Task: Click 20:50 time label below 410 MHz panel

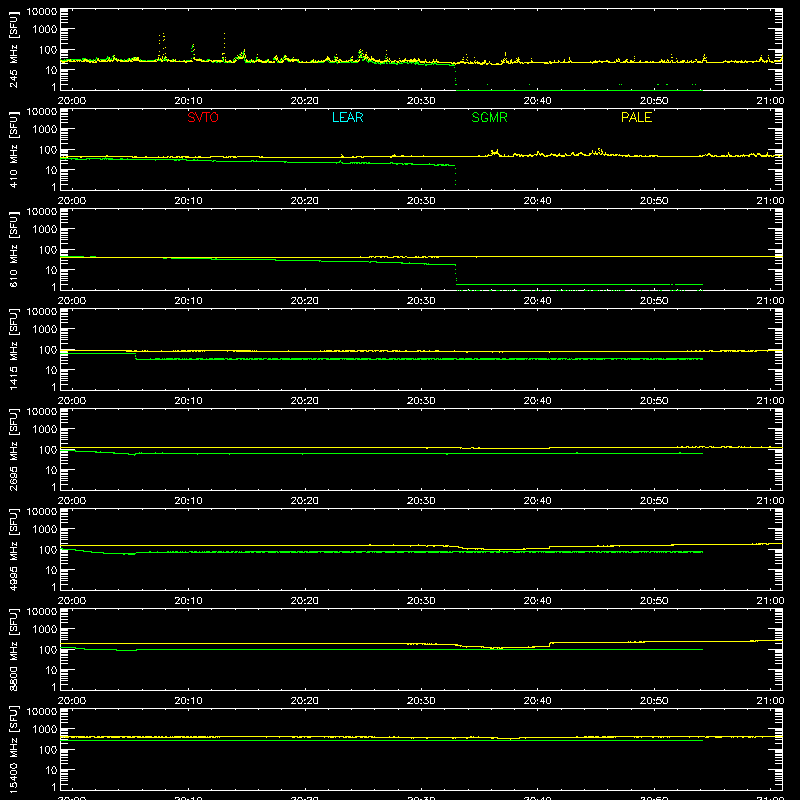Action: pyautogui.click(x=654, y=201)
